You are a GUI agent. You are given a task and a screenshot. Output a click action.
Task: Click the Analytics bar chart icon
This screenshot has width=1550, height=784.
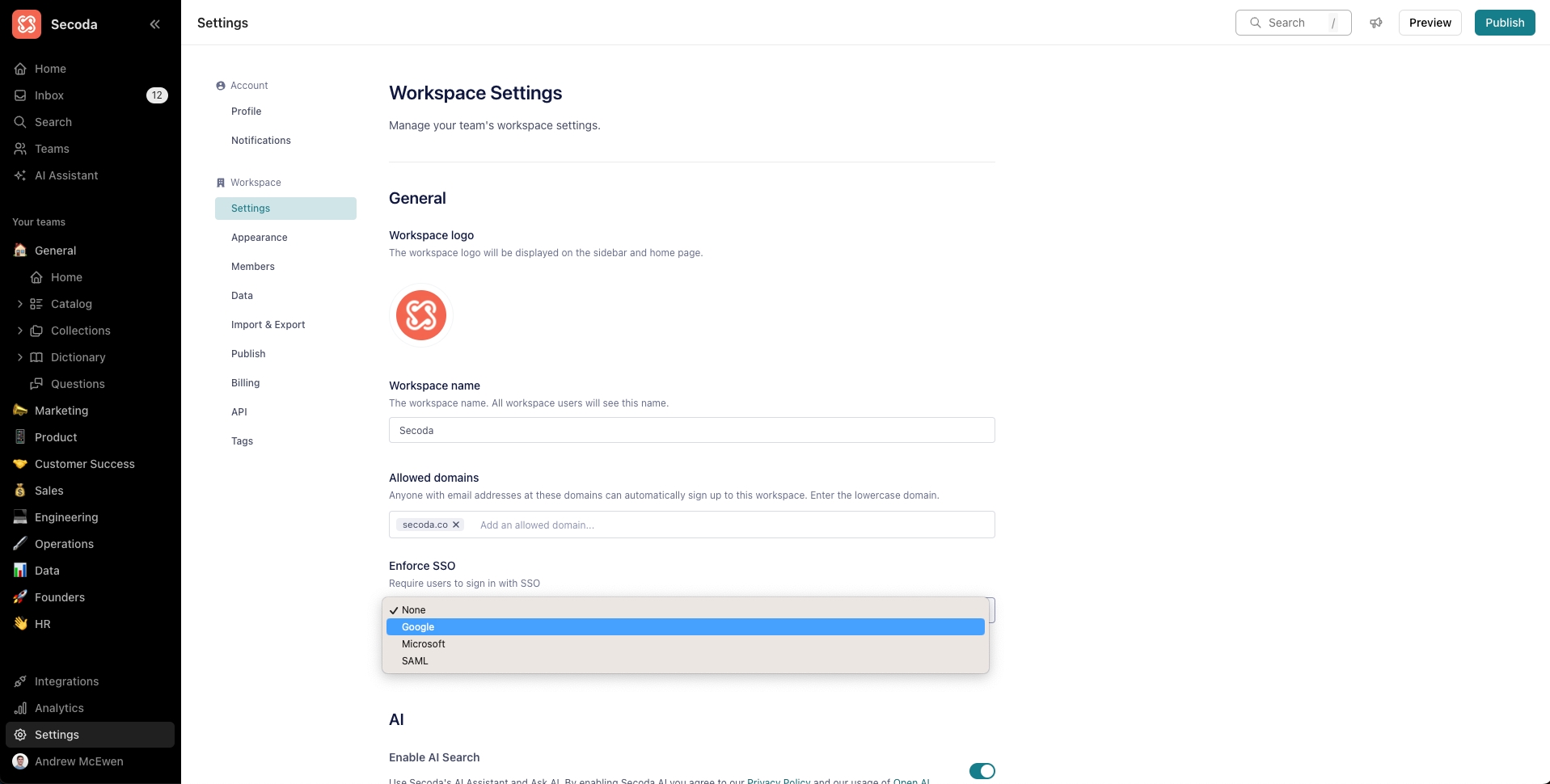[20, 708]
